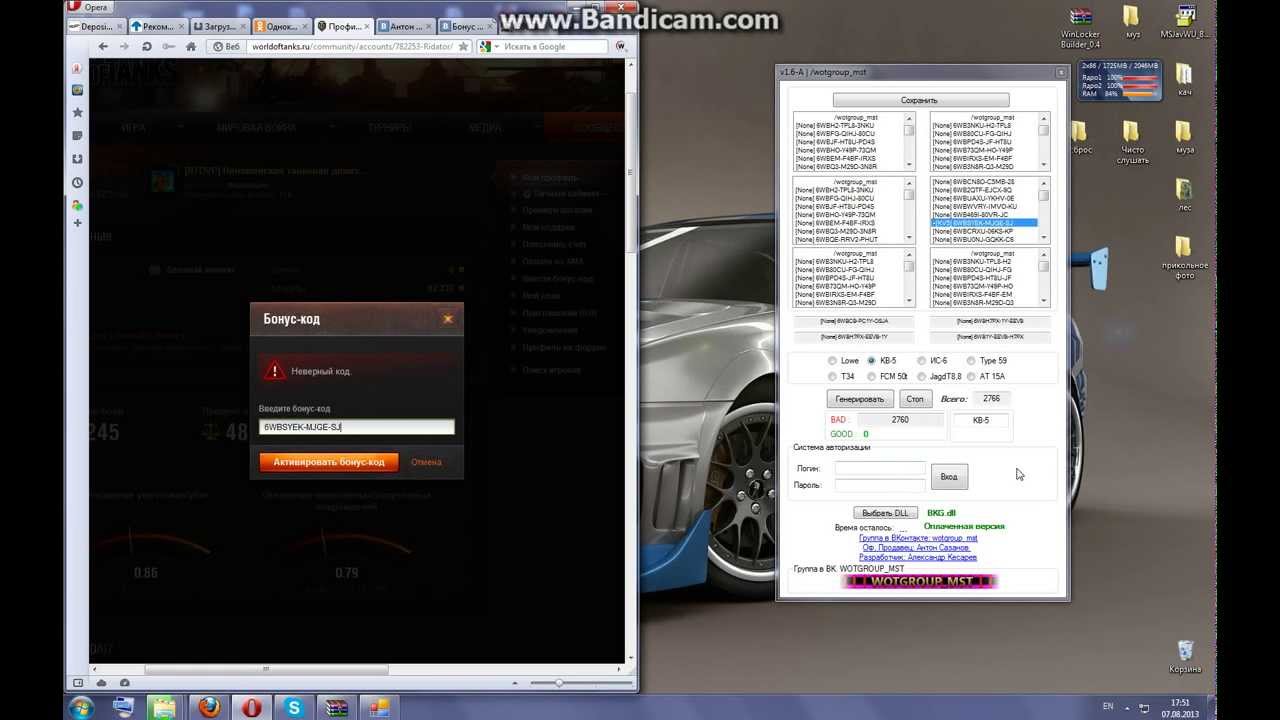Image resolution: width=1280 pixels, height=720 pixels.
Task: Switch to the Однок... tab
Action: click(281, 27)
